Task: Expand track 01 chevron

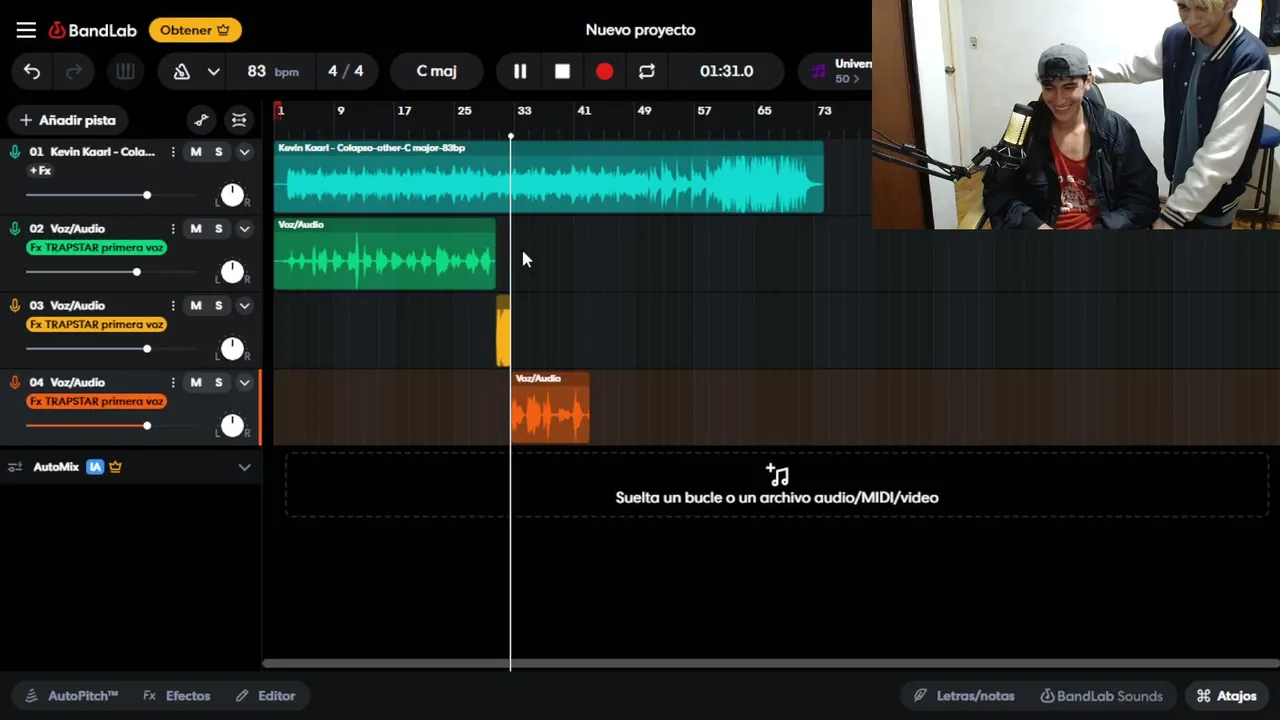Action: point(244,152)
